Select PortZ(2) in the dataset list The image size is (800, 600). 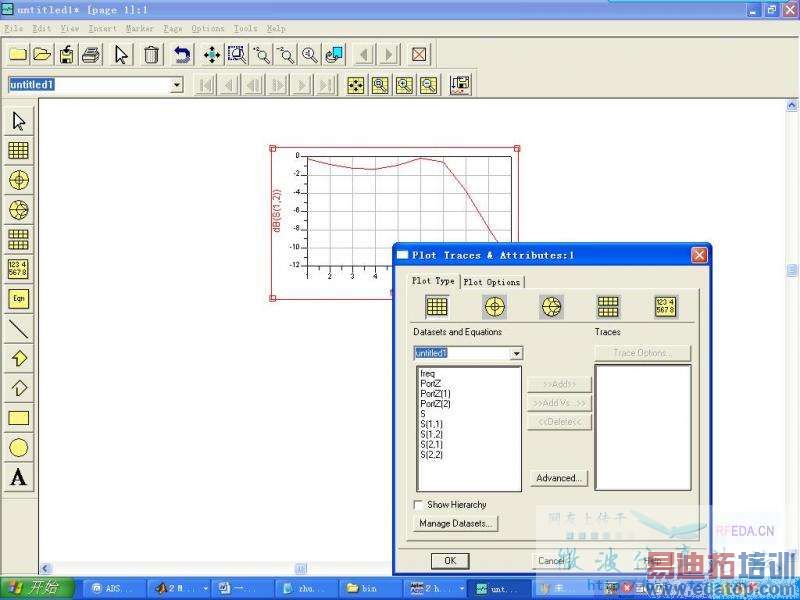[435, 404]
